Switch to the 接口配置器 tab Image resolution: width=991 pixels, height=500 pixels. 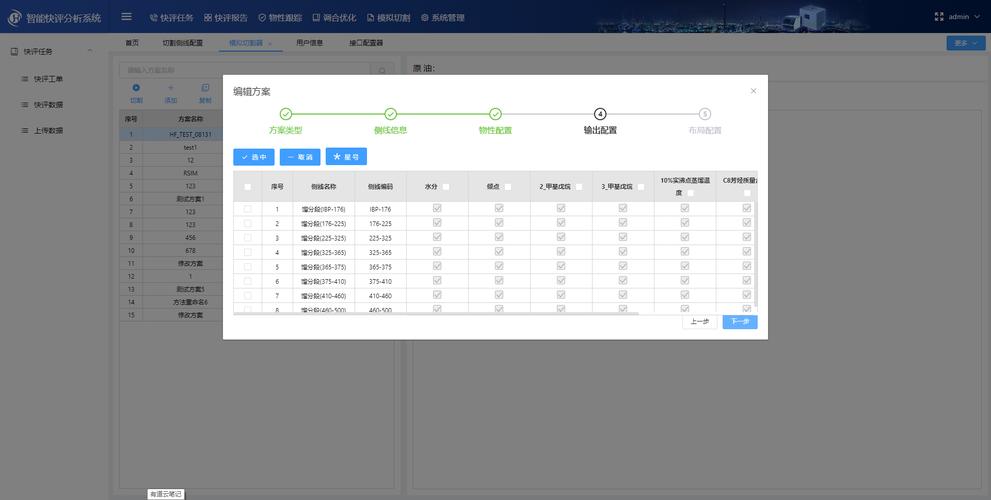366,43
